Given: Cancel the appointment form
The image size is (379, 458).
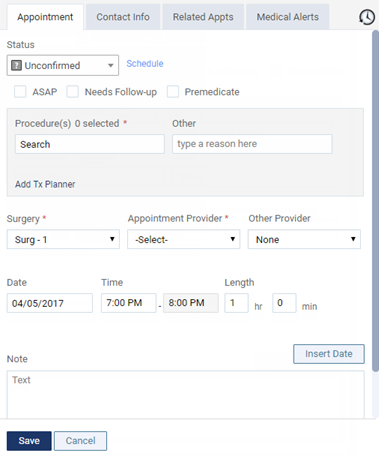Looking at the screenshot, I should [80, 441].
